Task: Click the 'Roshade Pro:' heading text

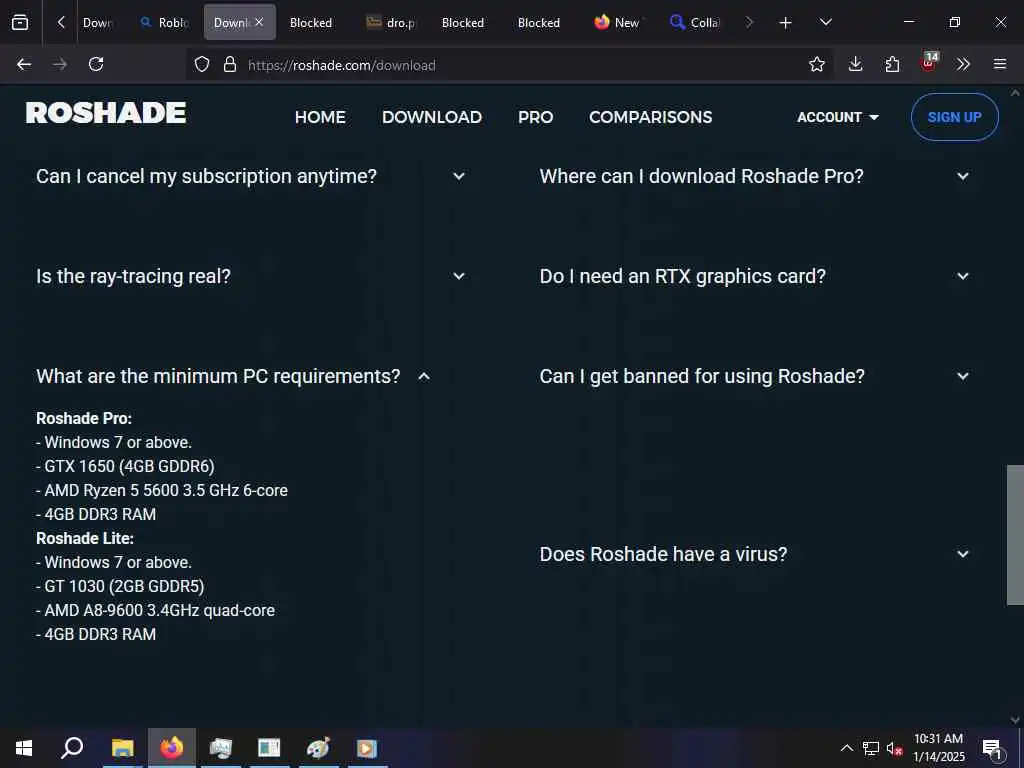Action: (84, 418)
